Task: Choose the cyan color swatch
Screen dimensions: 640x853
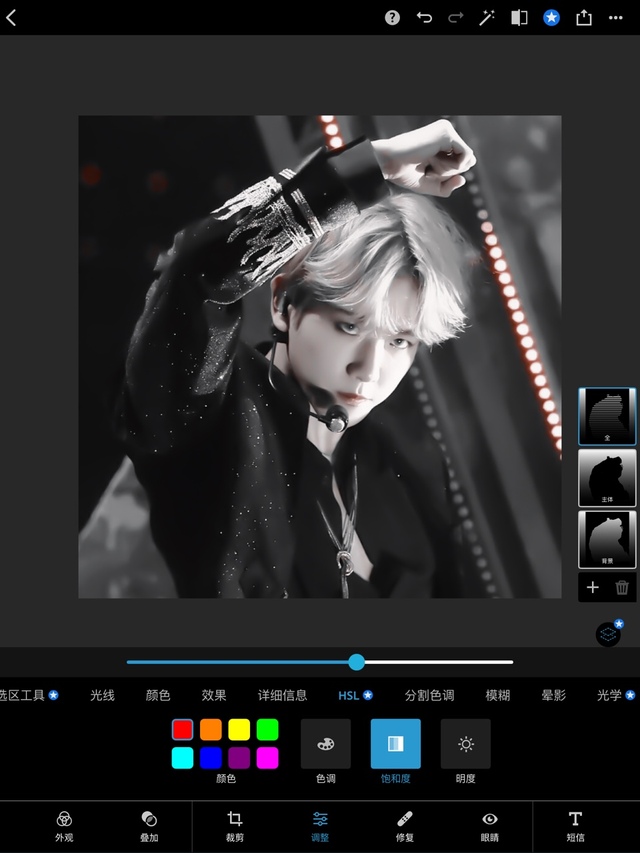Action: tap(182, 758)
